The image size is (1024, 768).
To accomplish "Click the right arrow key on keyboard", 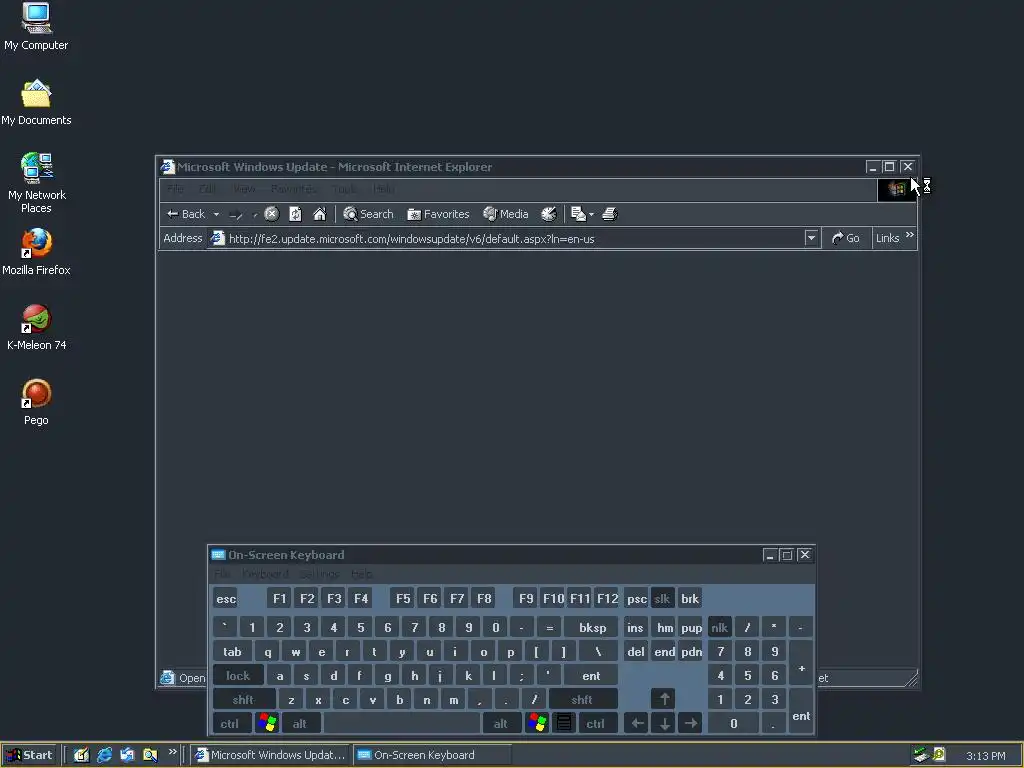I will pyautogui.click(x=690, y=723).
